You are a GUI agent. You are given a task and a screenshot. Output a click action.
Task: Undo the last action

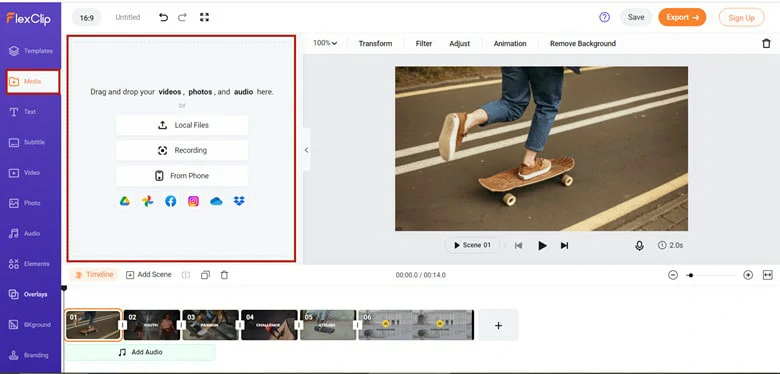pyautogui.click(x=163, y=17)
